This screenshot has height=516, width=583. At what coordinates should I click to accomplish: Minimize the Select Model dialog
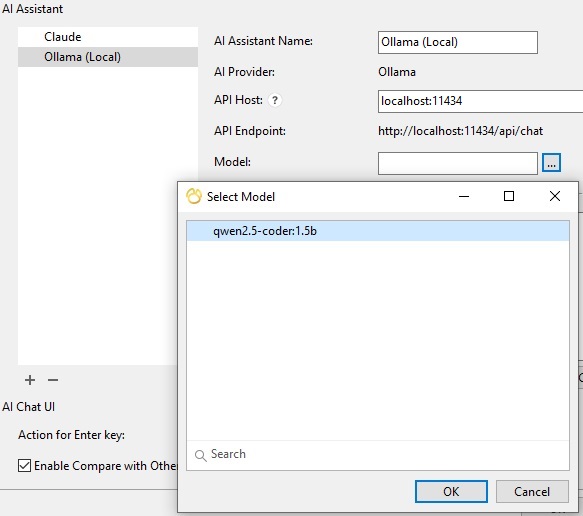click(464, 196)
